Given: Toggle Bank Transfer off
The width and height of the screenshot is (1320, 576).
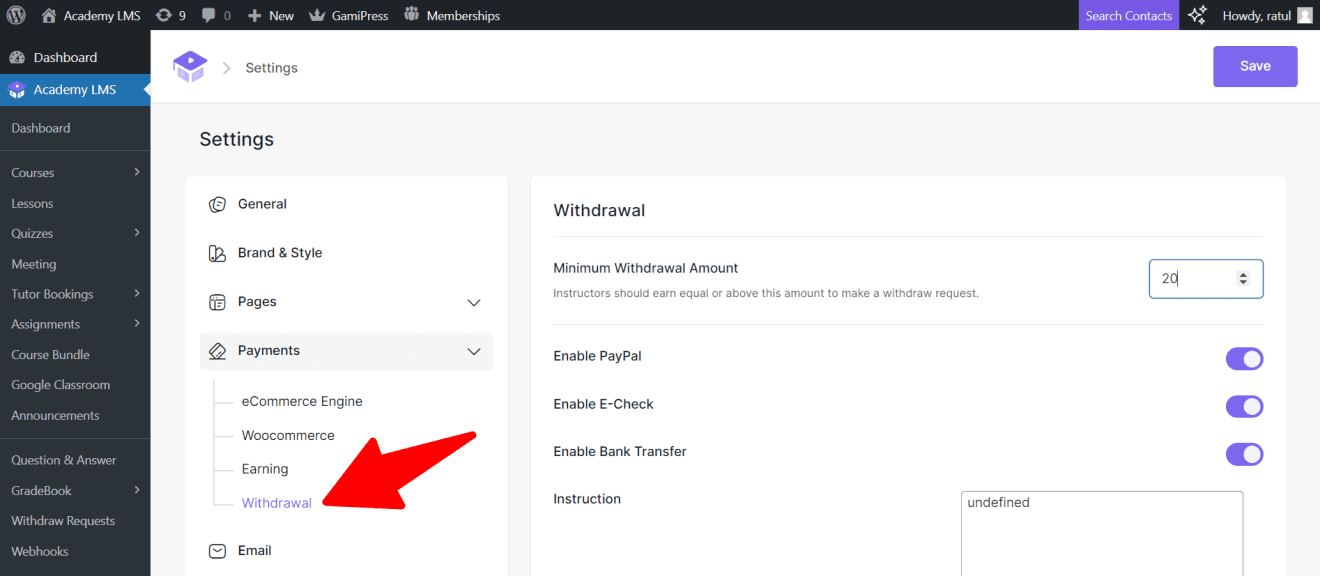Looking at the screenshot, I should click(1244, 454).
